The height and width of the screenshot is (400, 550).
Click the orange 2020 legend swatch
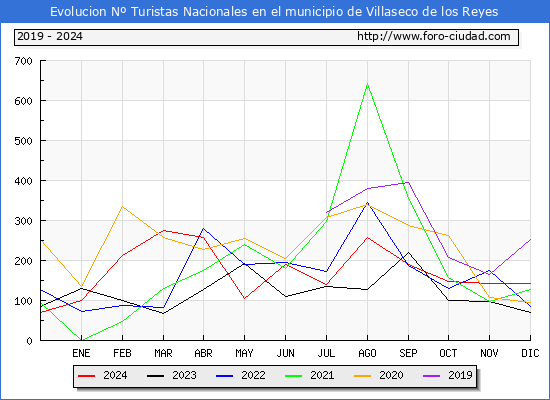tap(362, 376)
